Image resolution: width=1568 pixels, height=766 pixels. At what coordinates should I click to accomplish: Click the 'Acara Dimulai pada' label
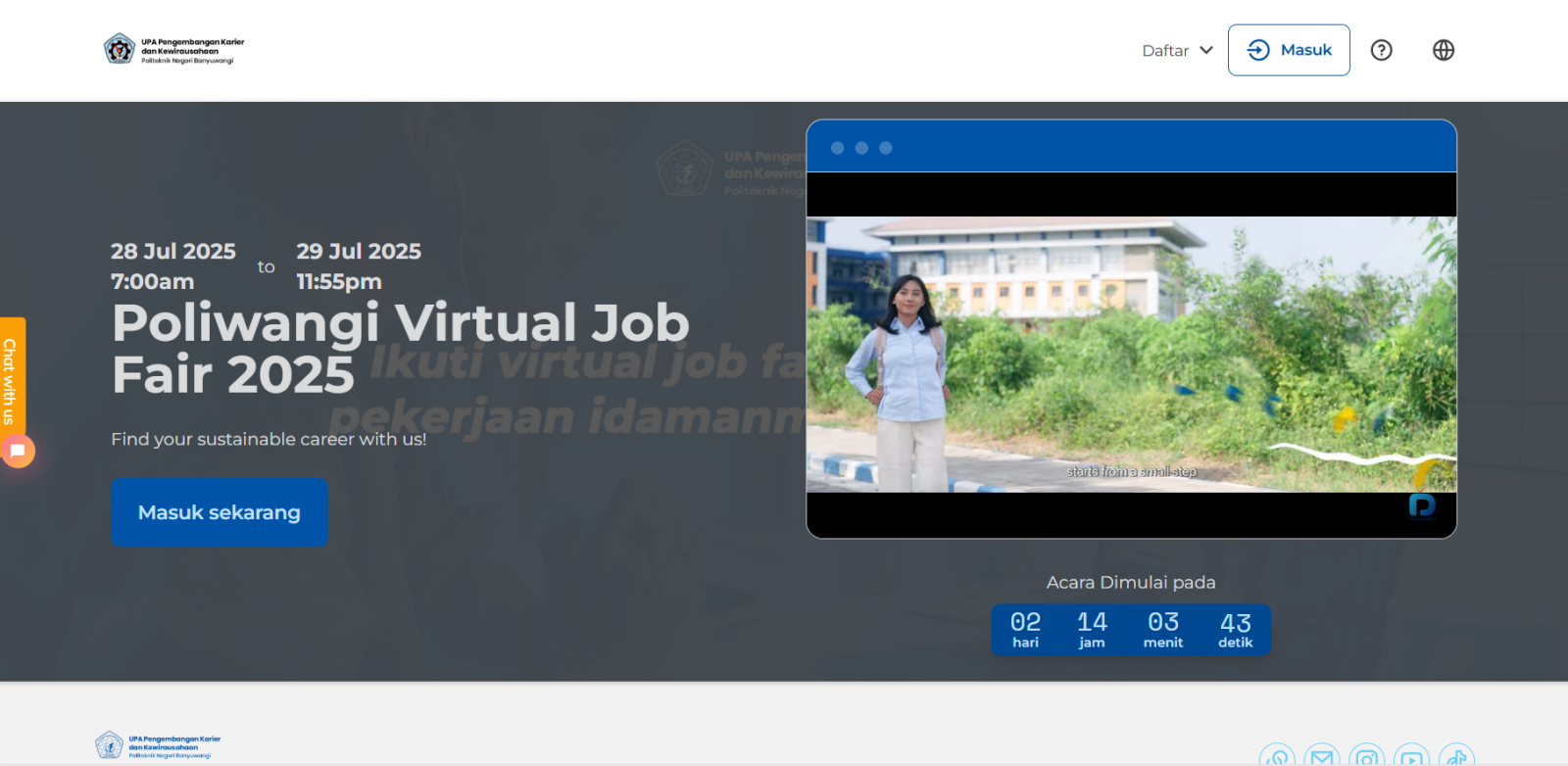point(1131,582)
